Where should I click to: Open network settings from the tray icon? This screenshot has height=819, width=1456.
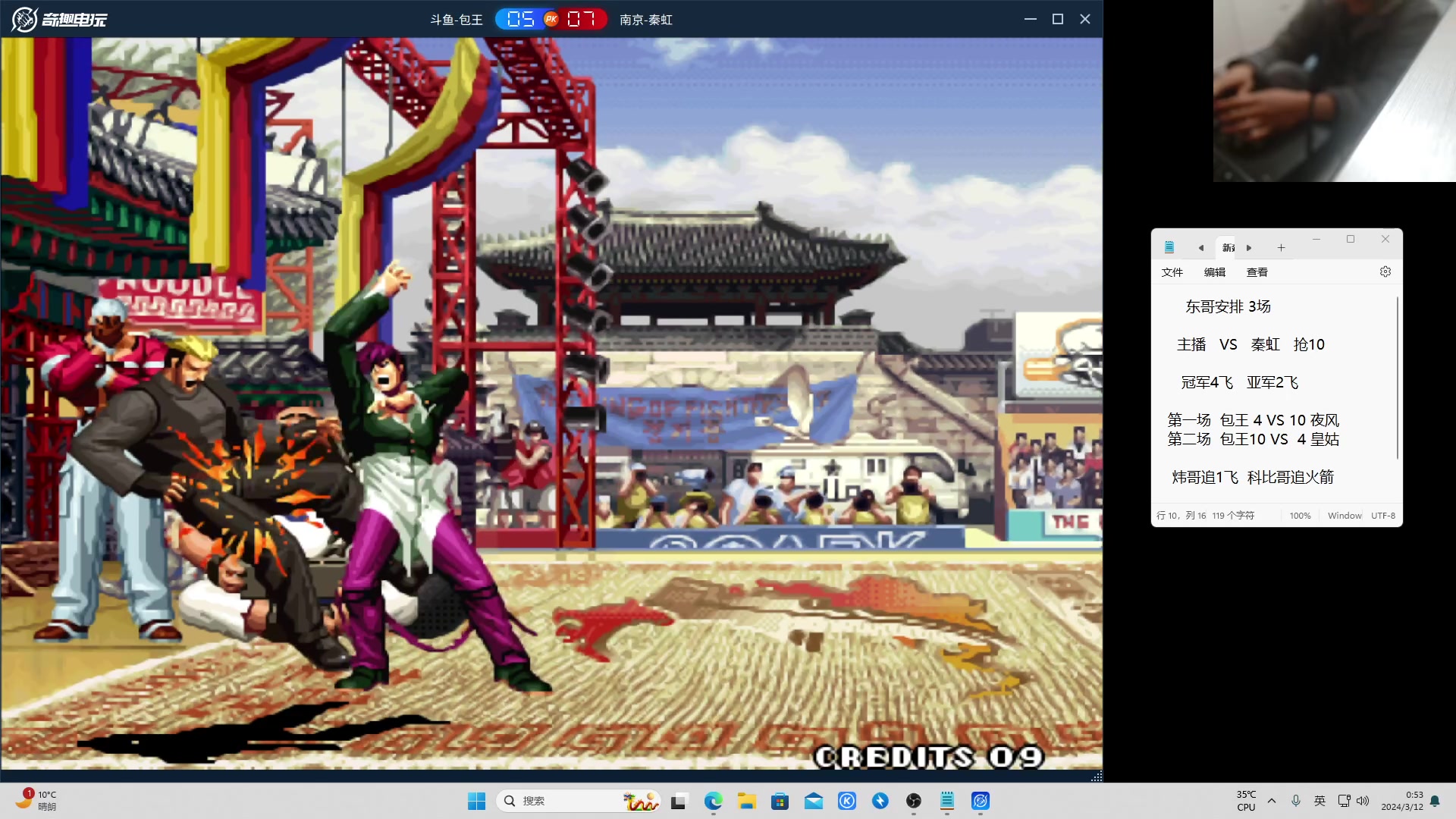point(1344,801)
